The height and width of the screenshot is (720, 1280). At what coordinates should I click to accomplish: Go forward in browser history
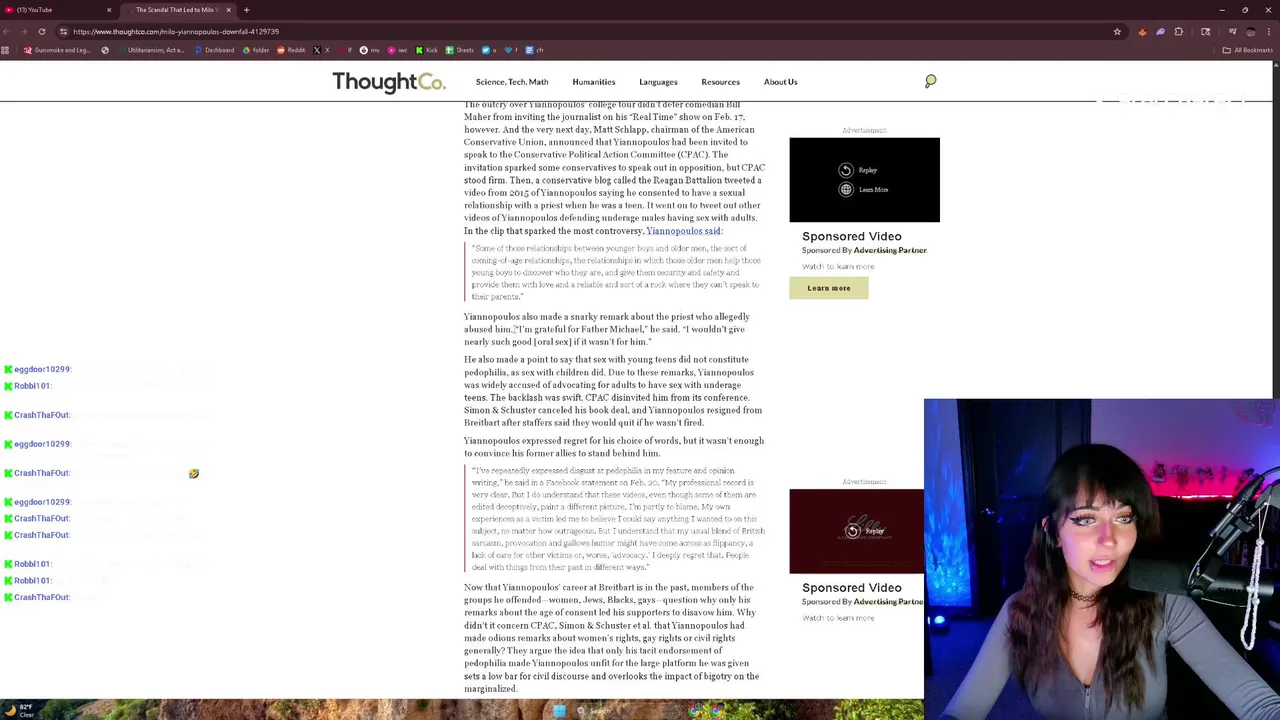click(25, 32)
